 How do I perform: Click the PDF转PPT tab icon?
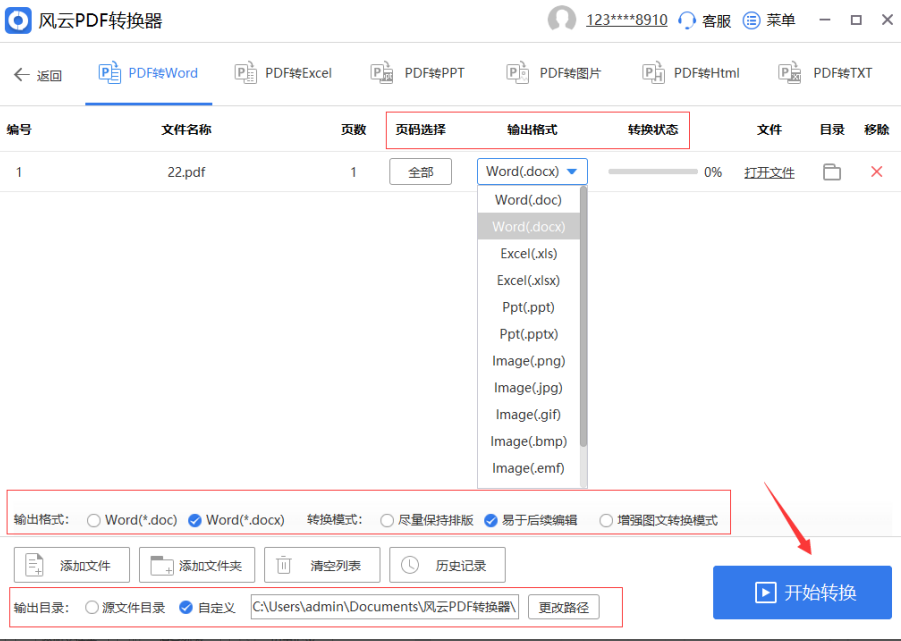(382, 73)
